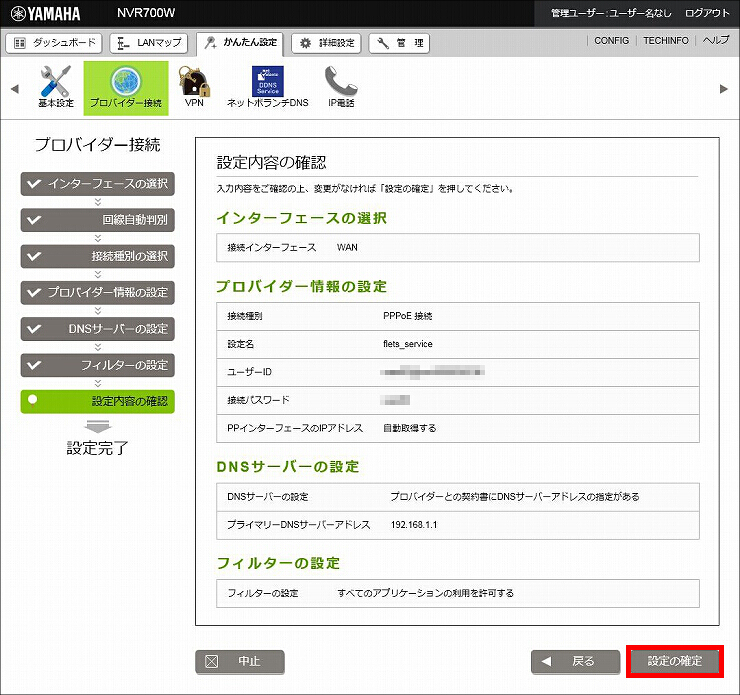Open the 基本設定 tools icon
740x695 pixels.
tap(56, 87)
